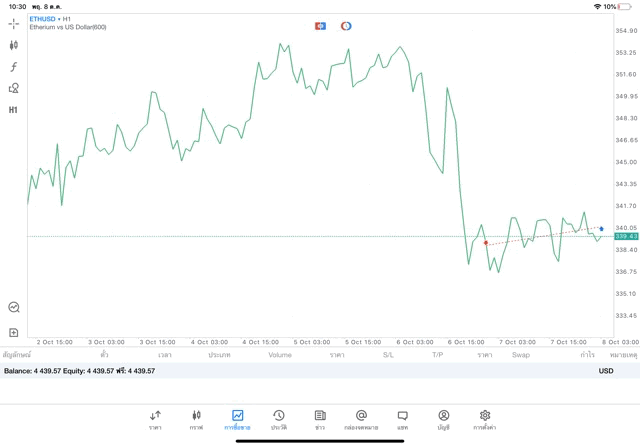
Task: Open the H1 timeframe selector
Action: 14,110
